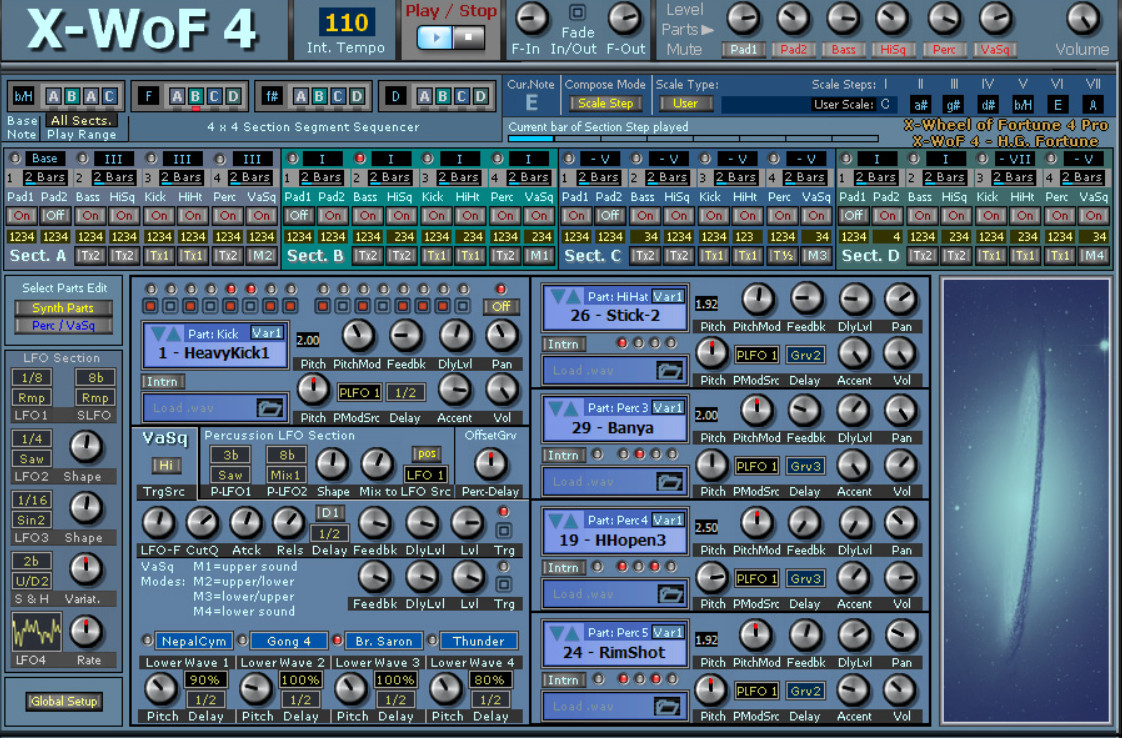Image resolution: width=1122 pixels, height=738 pixels.
Task: Step Kick part sound down with arrow
Action: tap(158, 334)
